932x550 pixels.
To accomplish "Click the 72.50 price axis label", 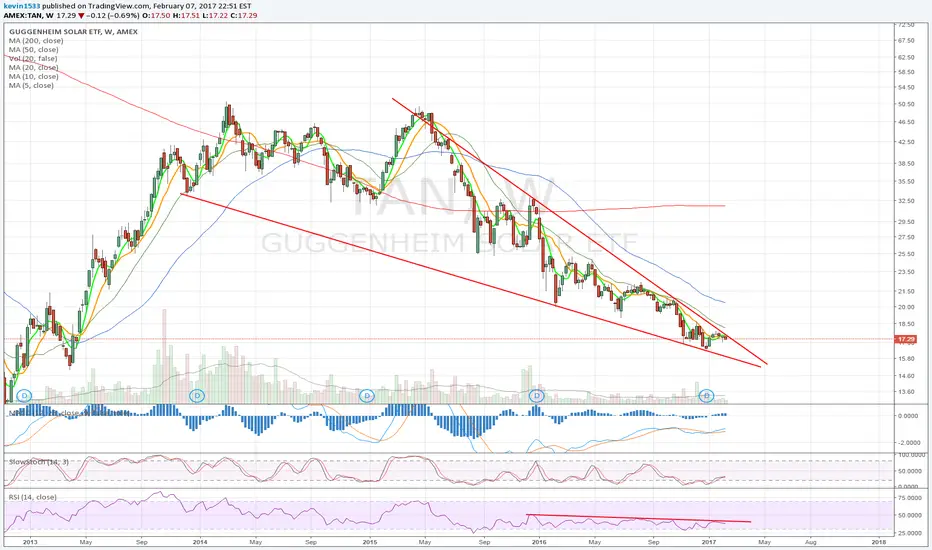I will click(x=906, y=25).
